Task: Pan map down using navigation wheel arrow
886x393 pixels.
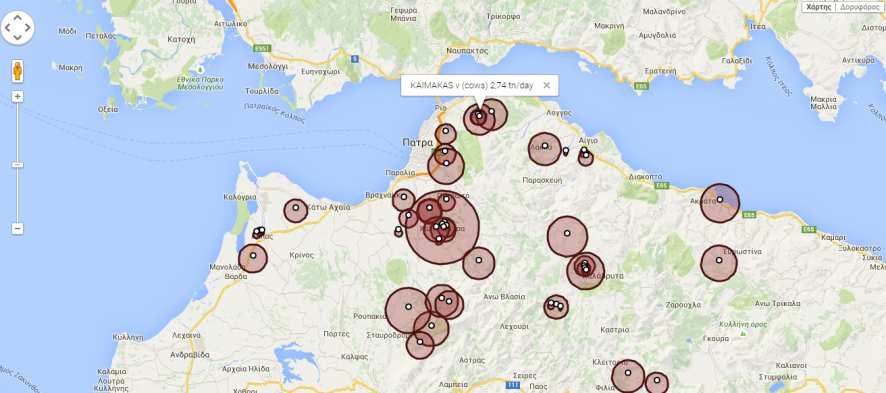Action: pyautogui.click(x=18, y=38)
